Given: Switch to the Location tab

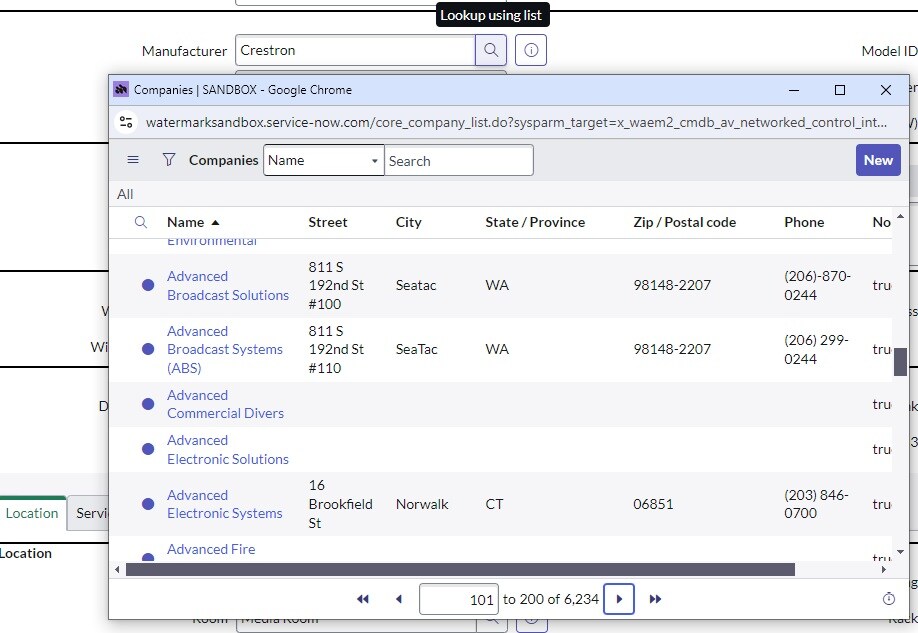Looking at the screenshot, I should coord(32,514).
